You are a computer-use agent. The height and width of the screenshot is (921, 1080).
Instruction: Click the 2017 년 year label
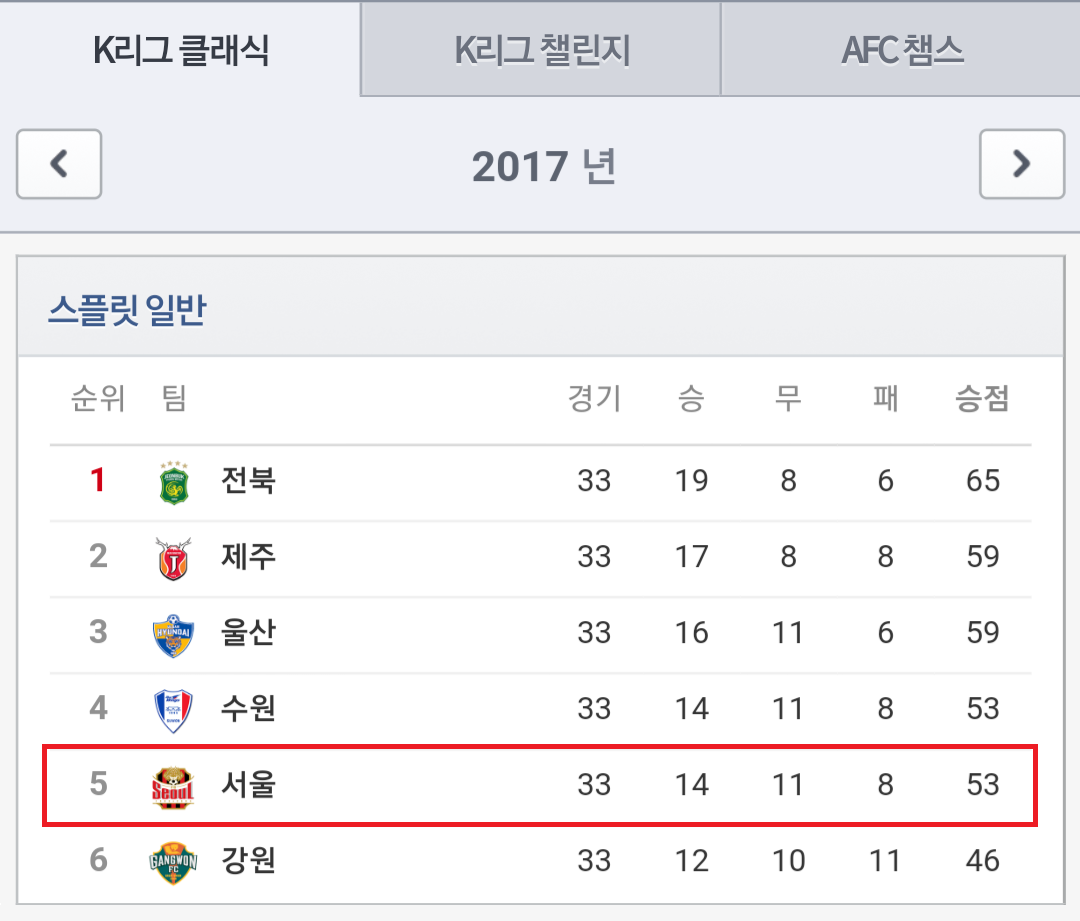coord(543,166)
